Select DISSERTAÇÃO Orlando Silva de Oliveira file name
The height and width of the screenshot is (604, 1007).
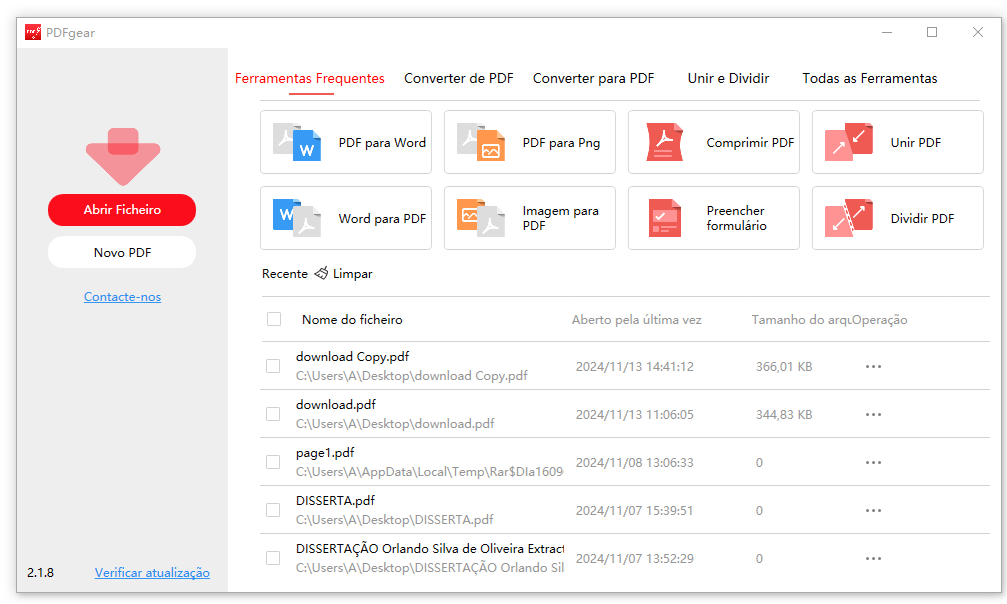point(429,549)
